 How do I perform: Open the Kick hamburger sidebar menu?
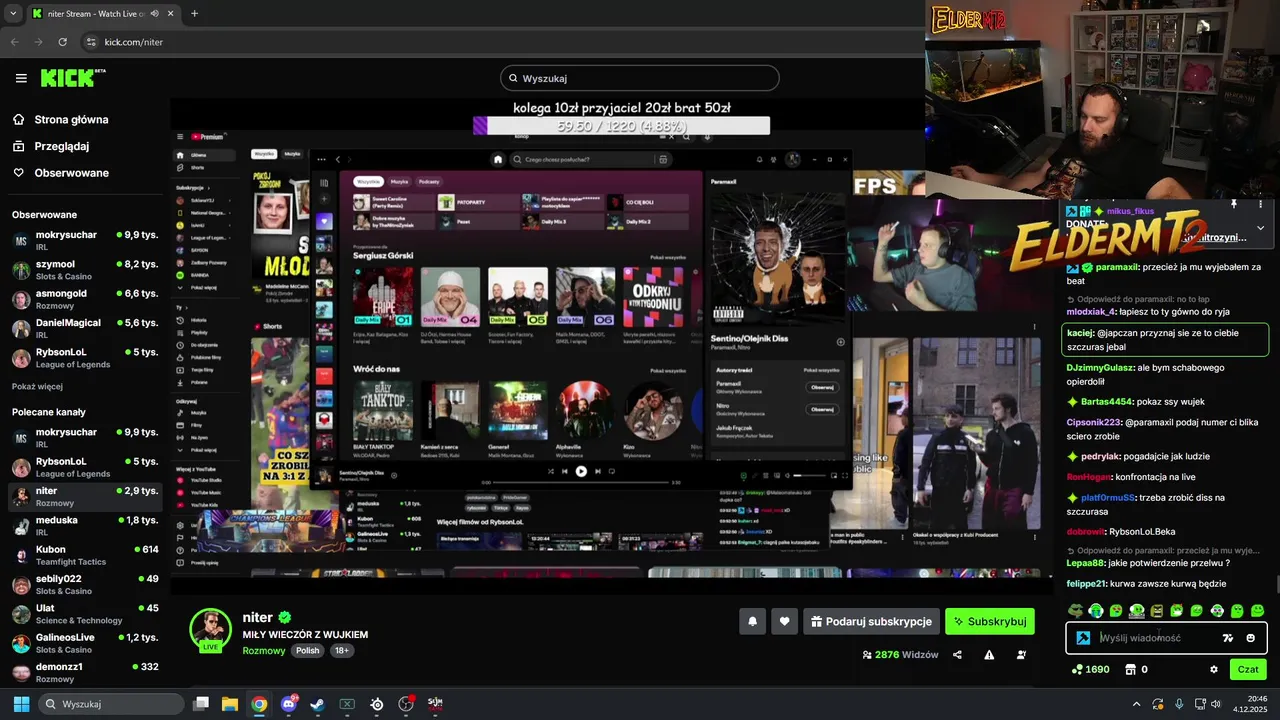tap(21, 78)
